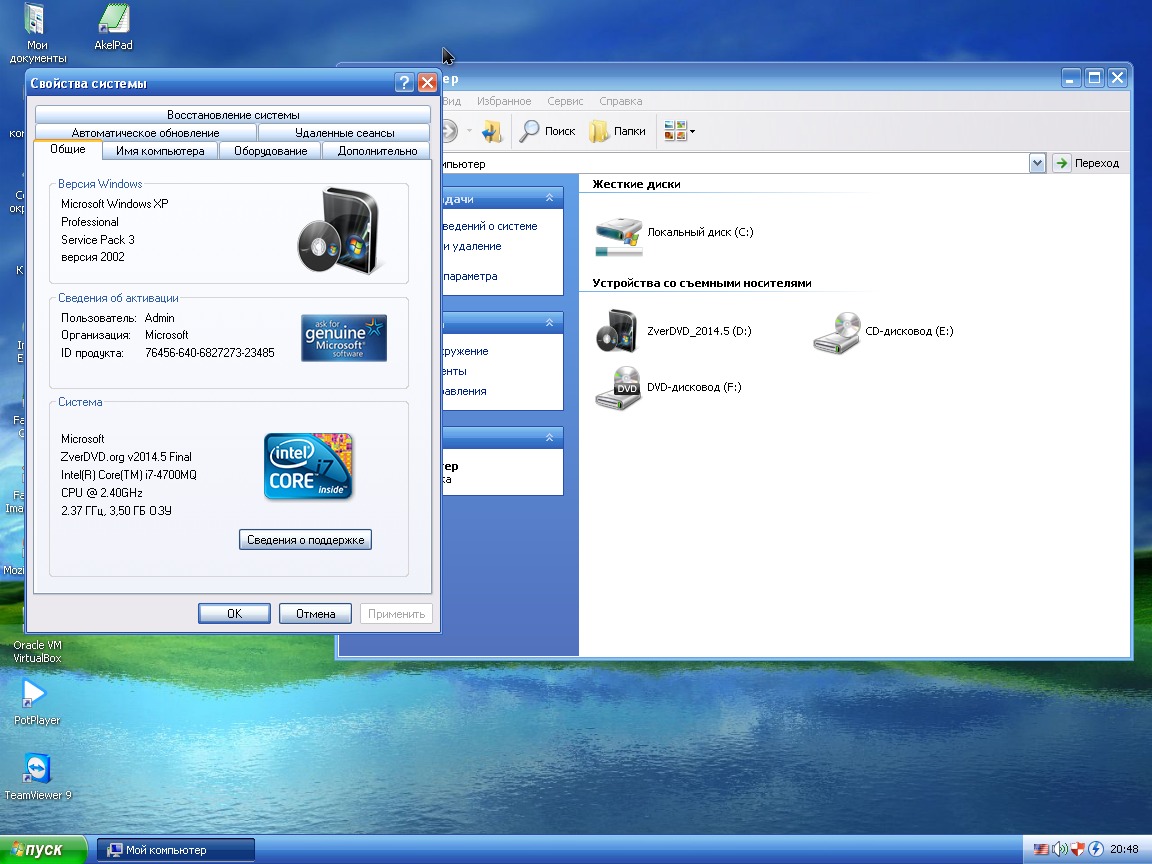Click the Пуск start button
Viewport: 1152px width, 864px height.
[x=44, y=850]
